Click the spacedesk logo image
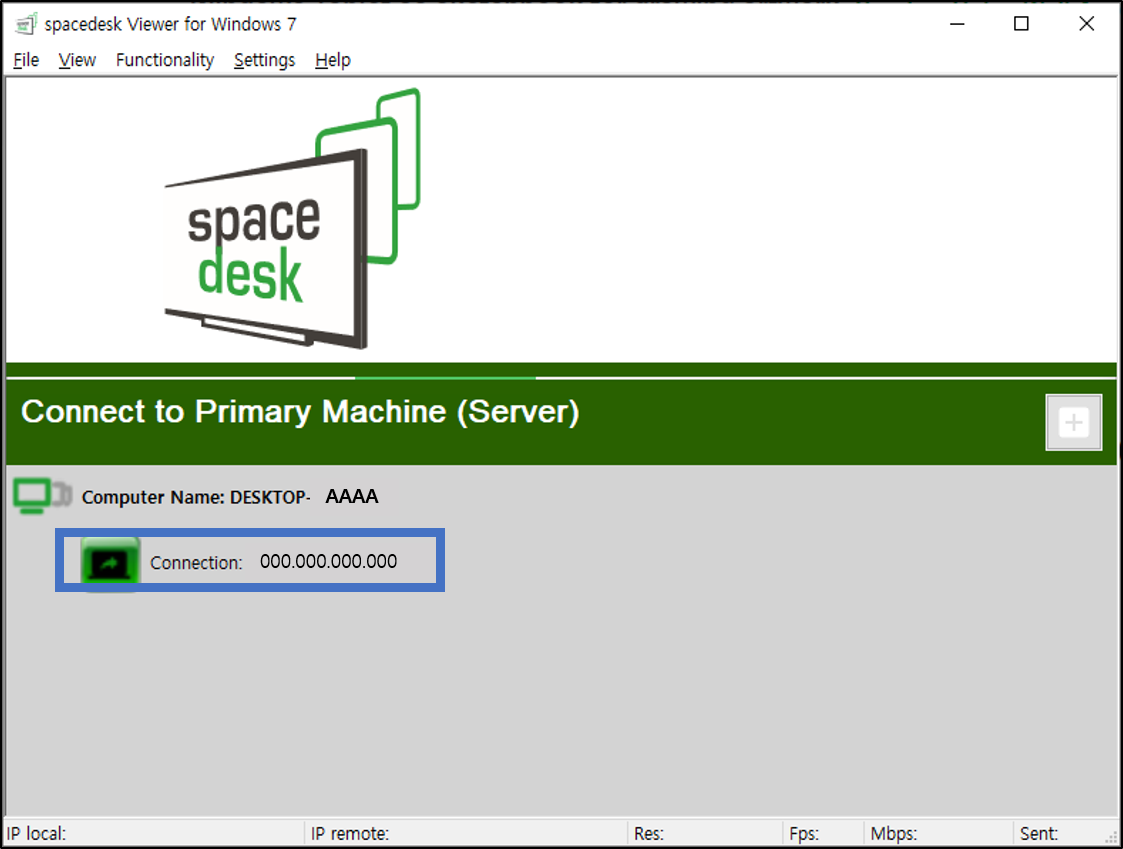Screen dimensions: 1123x849 point(293,219)
